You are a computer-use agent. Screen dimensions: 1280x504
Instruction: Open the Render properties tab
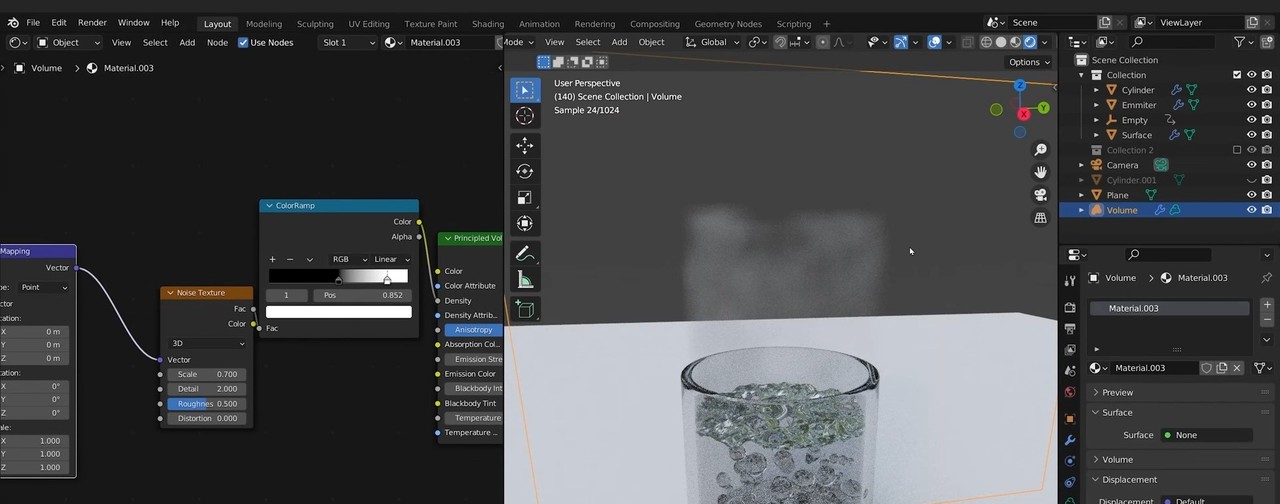tap(1070, 307)
